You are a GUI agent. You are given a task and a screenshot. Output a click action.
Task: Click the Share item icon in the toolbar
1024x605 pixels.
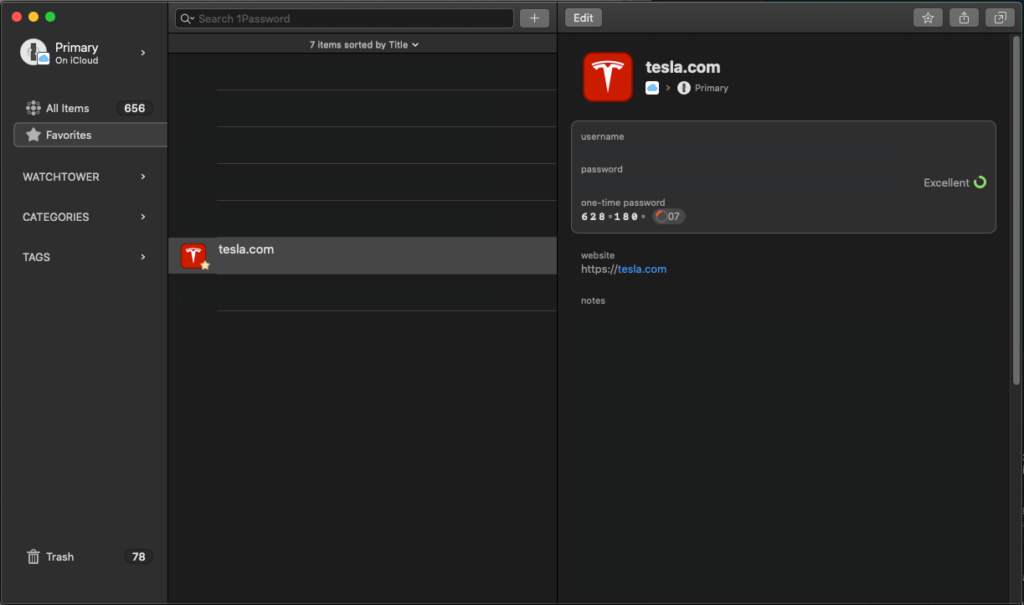[963, 17]
